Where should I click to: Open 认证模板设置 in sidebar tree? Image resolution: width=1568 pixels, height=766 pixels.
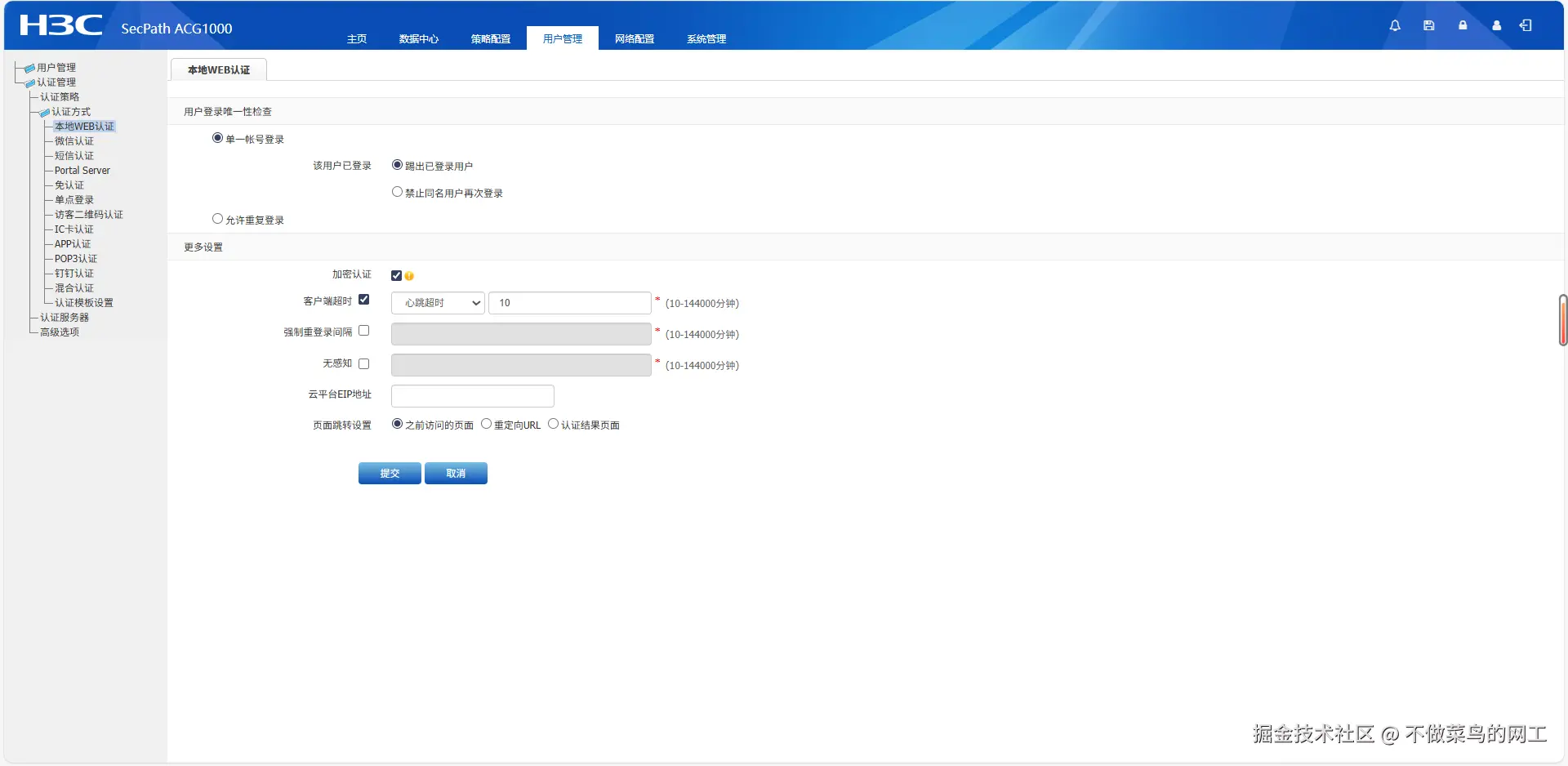click(x=84, y=303)
